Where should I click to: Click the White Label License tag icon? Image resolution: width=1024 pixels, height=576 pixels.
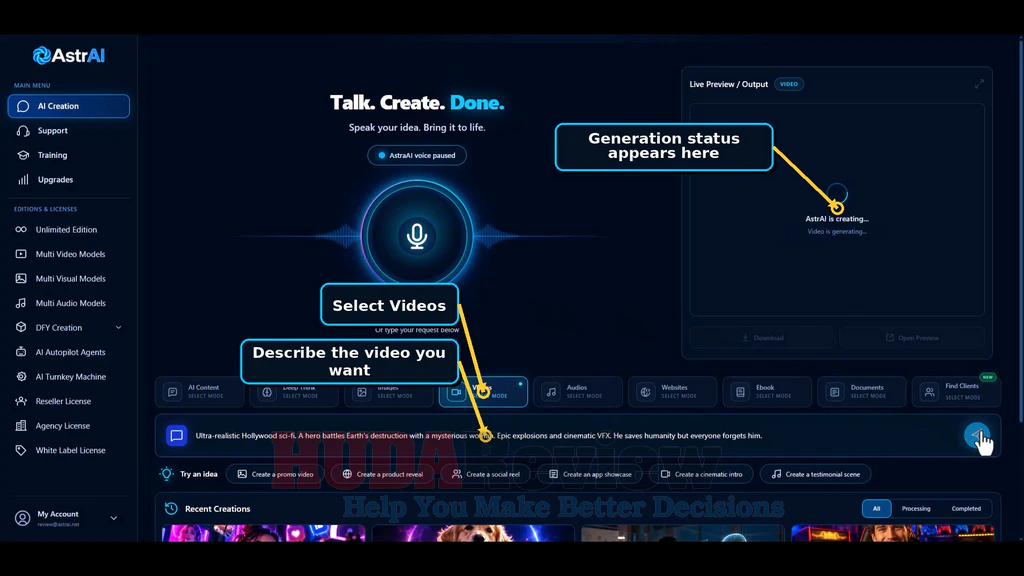(21, 450)
